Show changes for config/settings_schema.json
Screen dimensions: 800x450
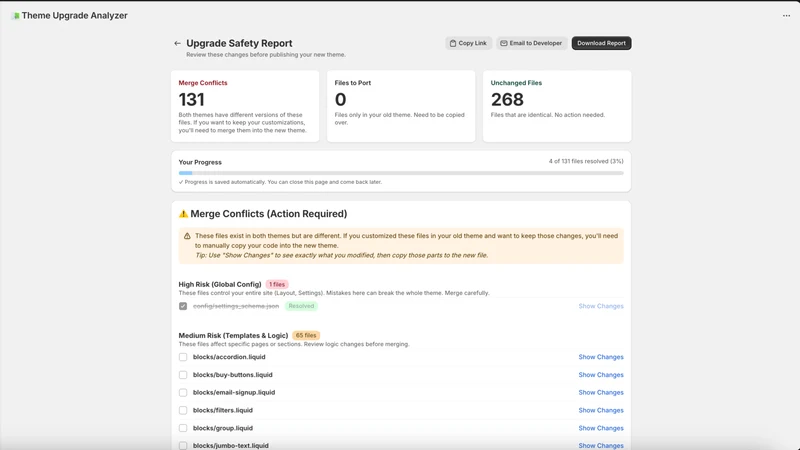601,306
